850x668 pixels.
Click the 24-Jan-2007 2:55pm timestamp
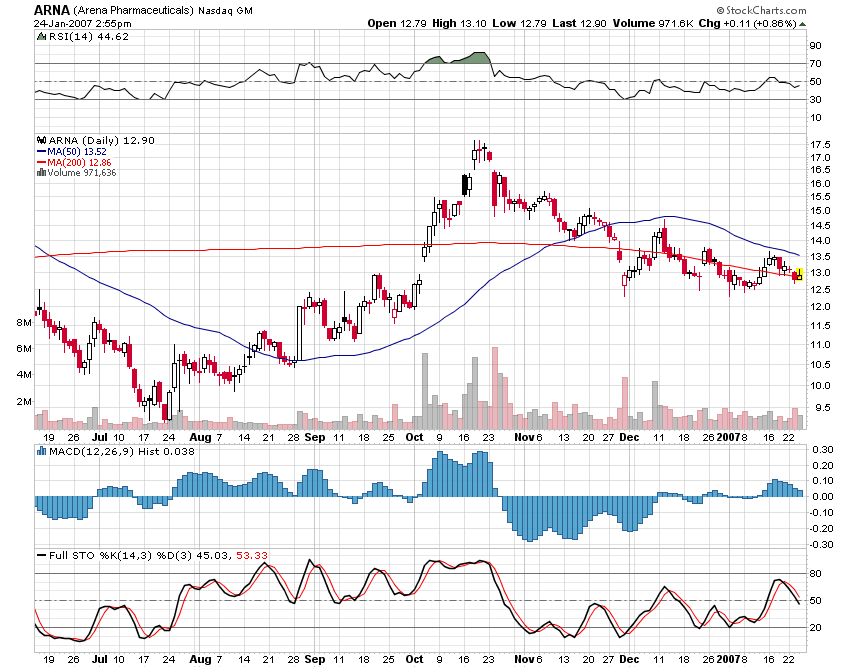tap(82, 23)
